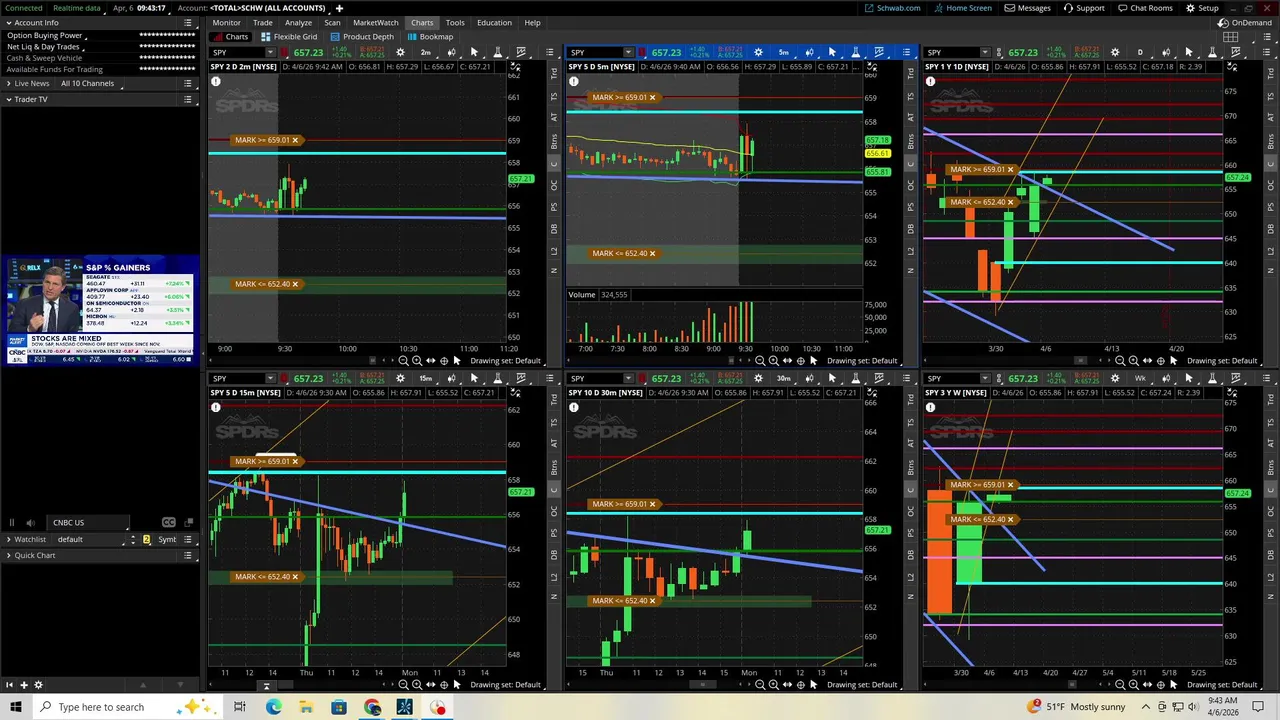Remove MARK >= 659.01 alert on 2m chart
Screen dimensions: 1280x720
coord(295,140)
